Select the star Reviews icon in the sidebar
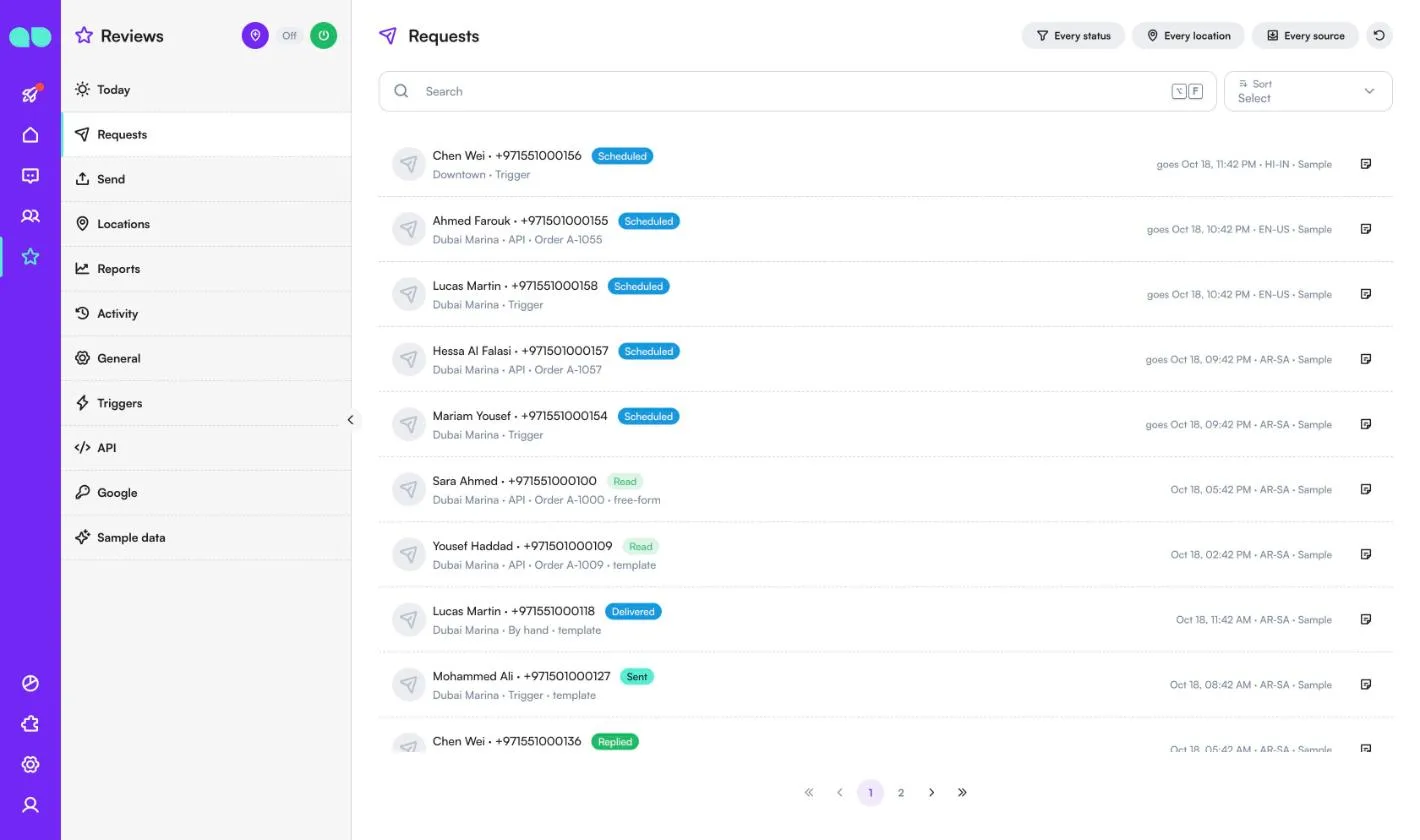This screenshot has height=840, width=1420. [30, 257]
